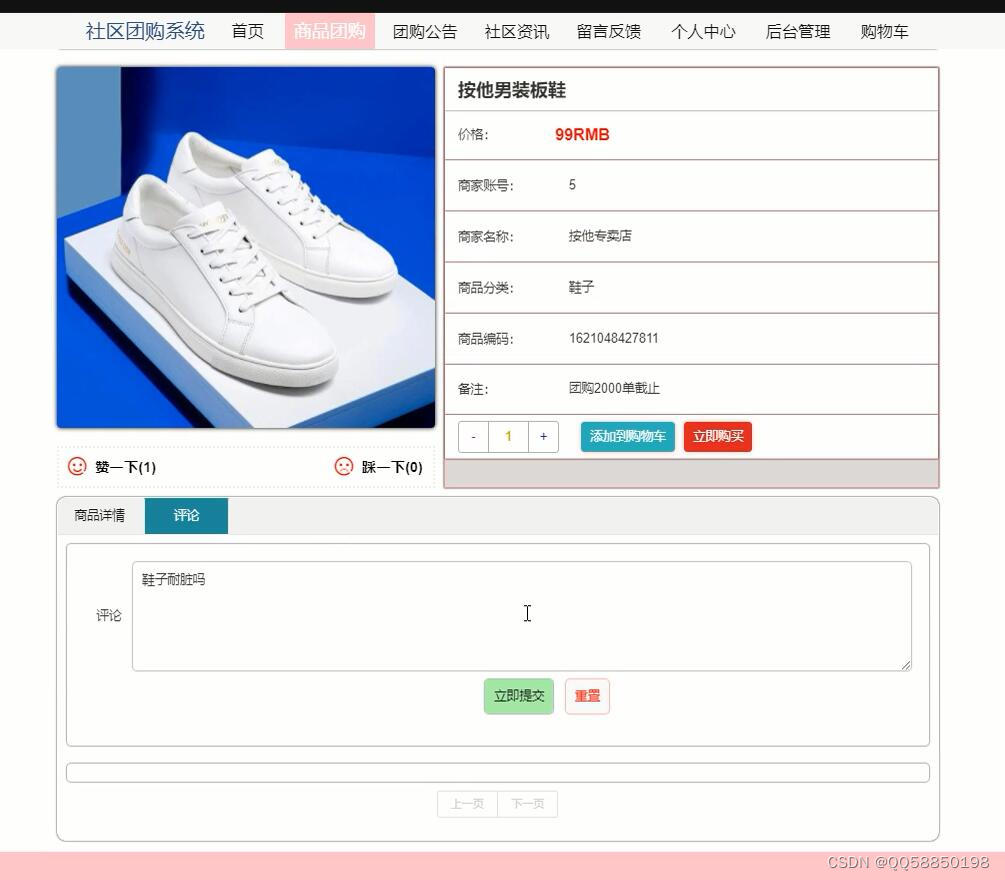
Task: Open 后台管理 admin page
Action: tap(797, 31)
